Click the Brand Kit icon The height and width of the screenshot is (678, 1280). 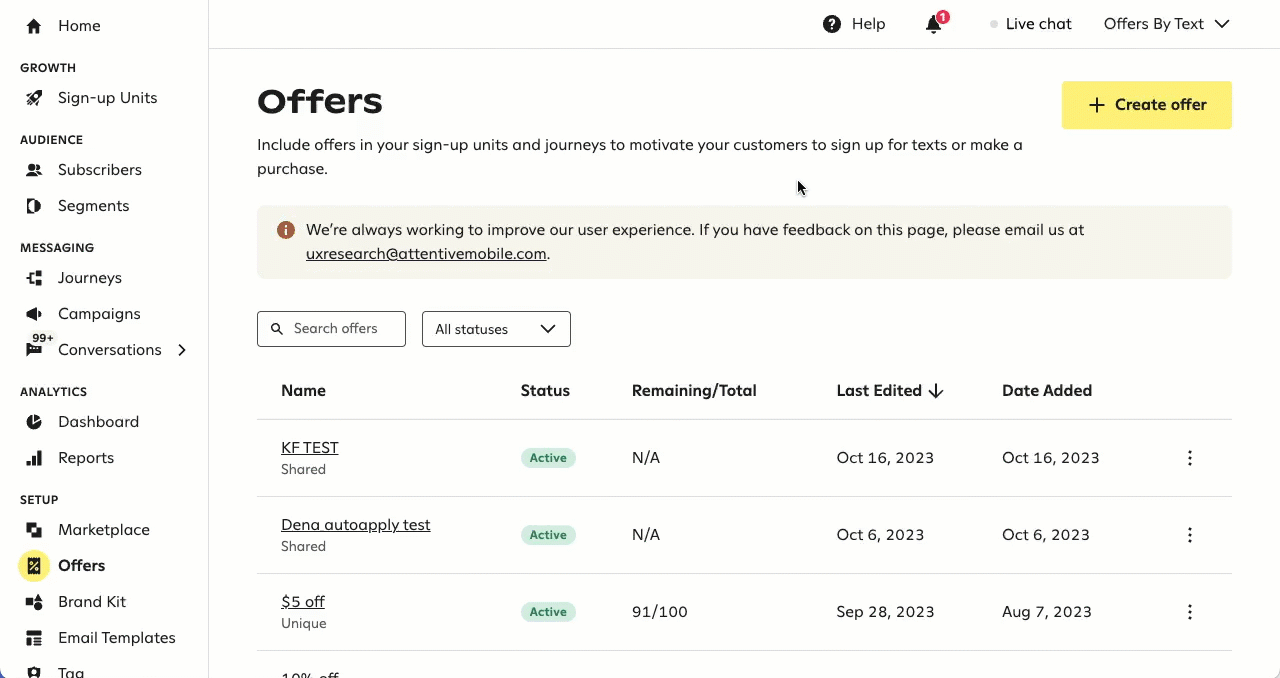tap(33, 601)
